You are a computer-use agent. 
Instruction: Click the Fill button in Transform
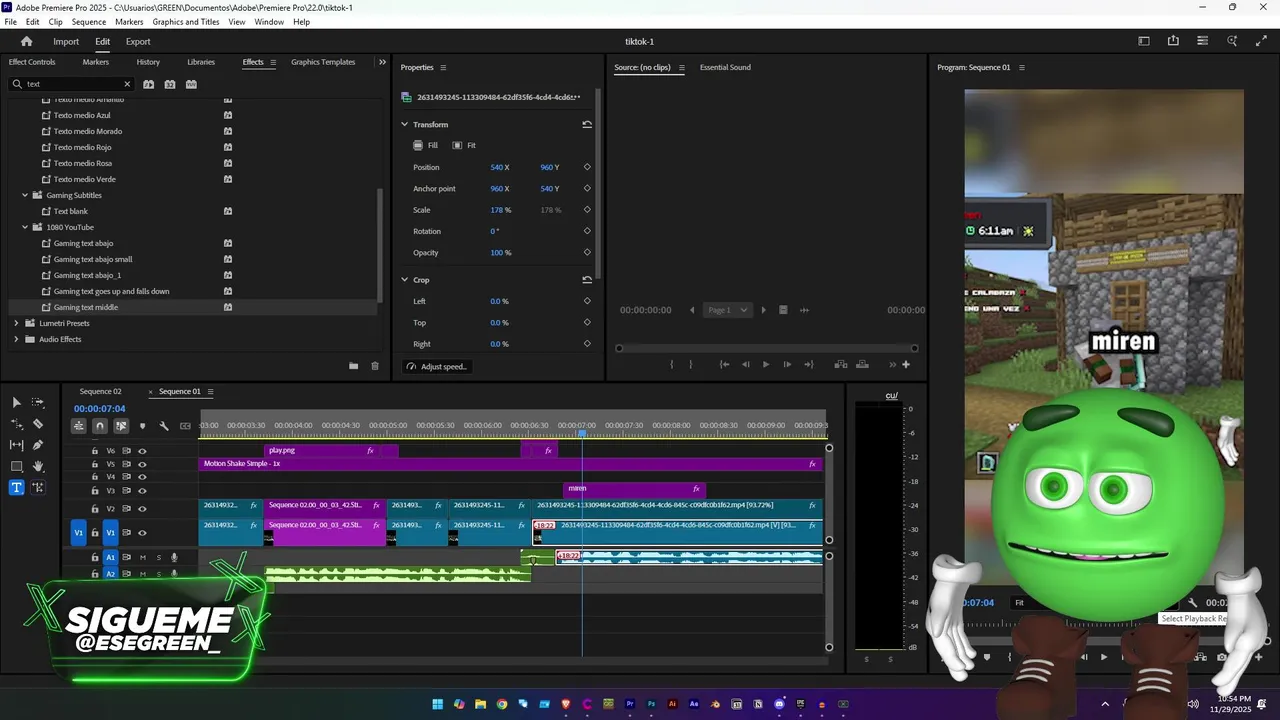(426, 145)
